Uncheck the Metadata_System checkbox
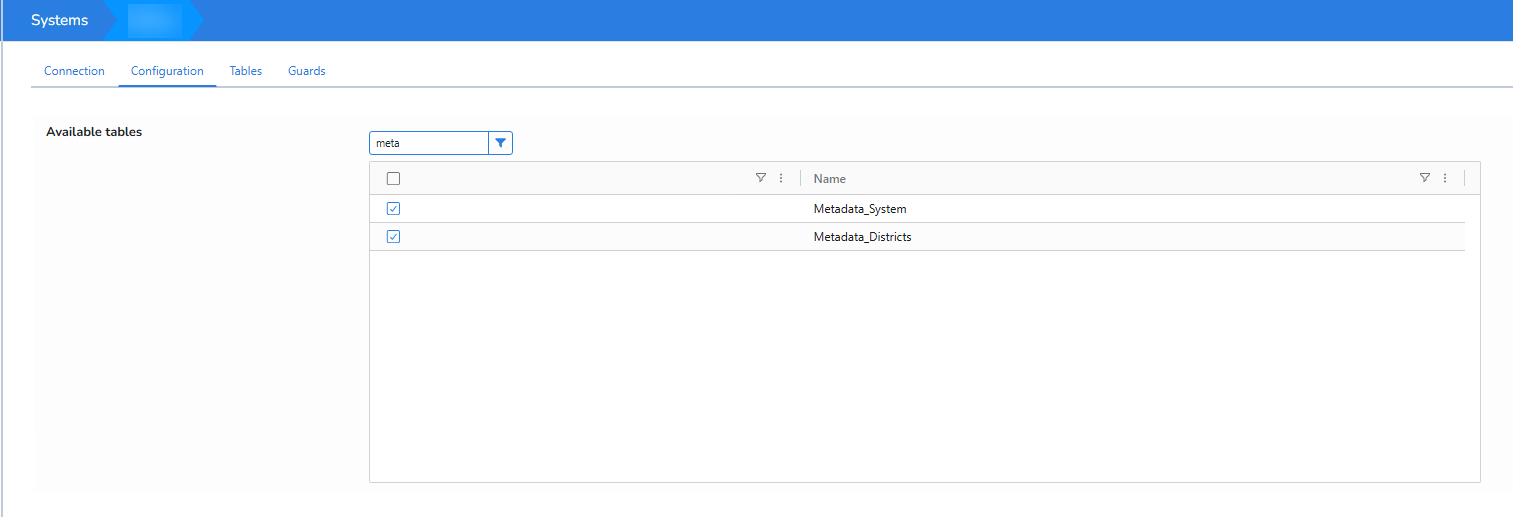The image size is (1513, 517). coord(393,209)
